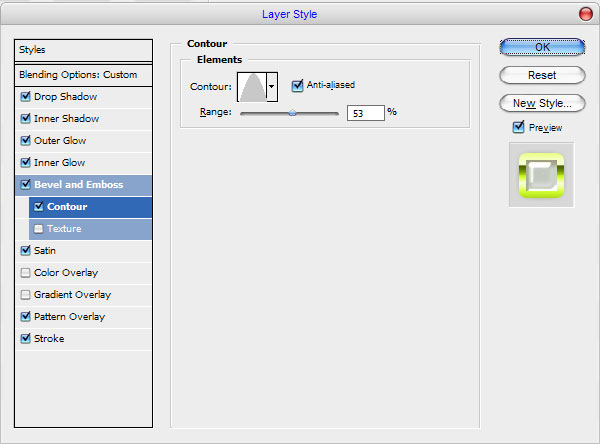Click the Range slider handle

pos(292,113)
